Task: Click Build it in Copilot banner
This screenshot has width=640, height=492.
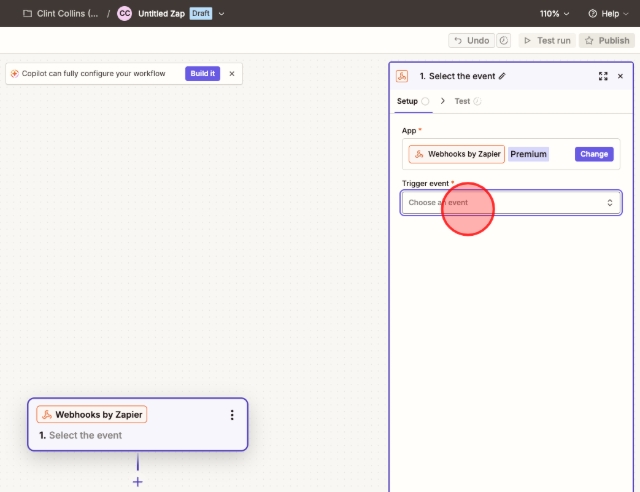Action: coord(202,73)
